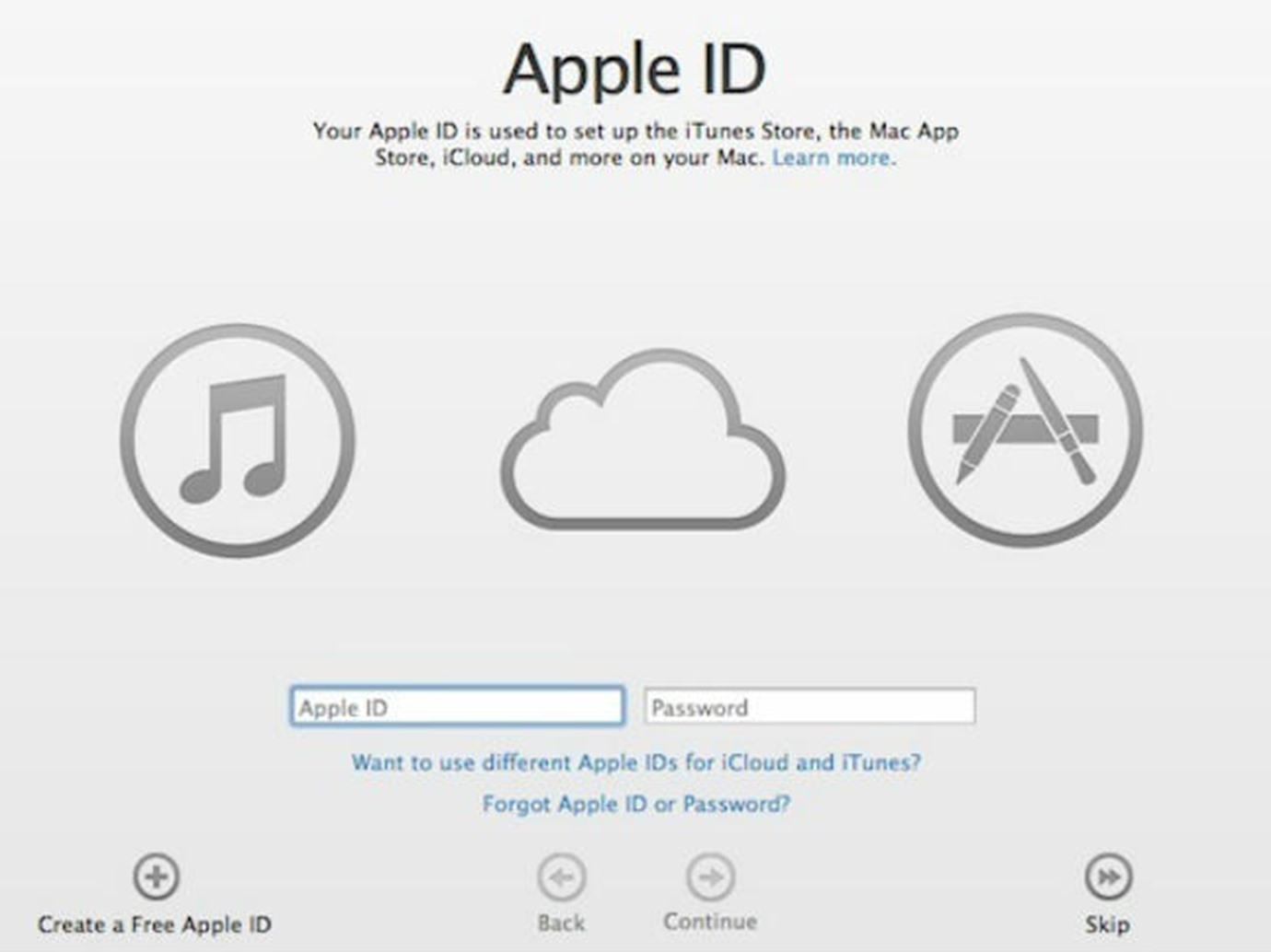
Task: Click the Password placeholder text
Action: (x=699, y=708)
